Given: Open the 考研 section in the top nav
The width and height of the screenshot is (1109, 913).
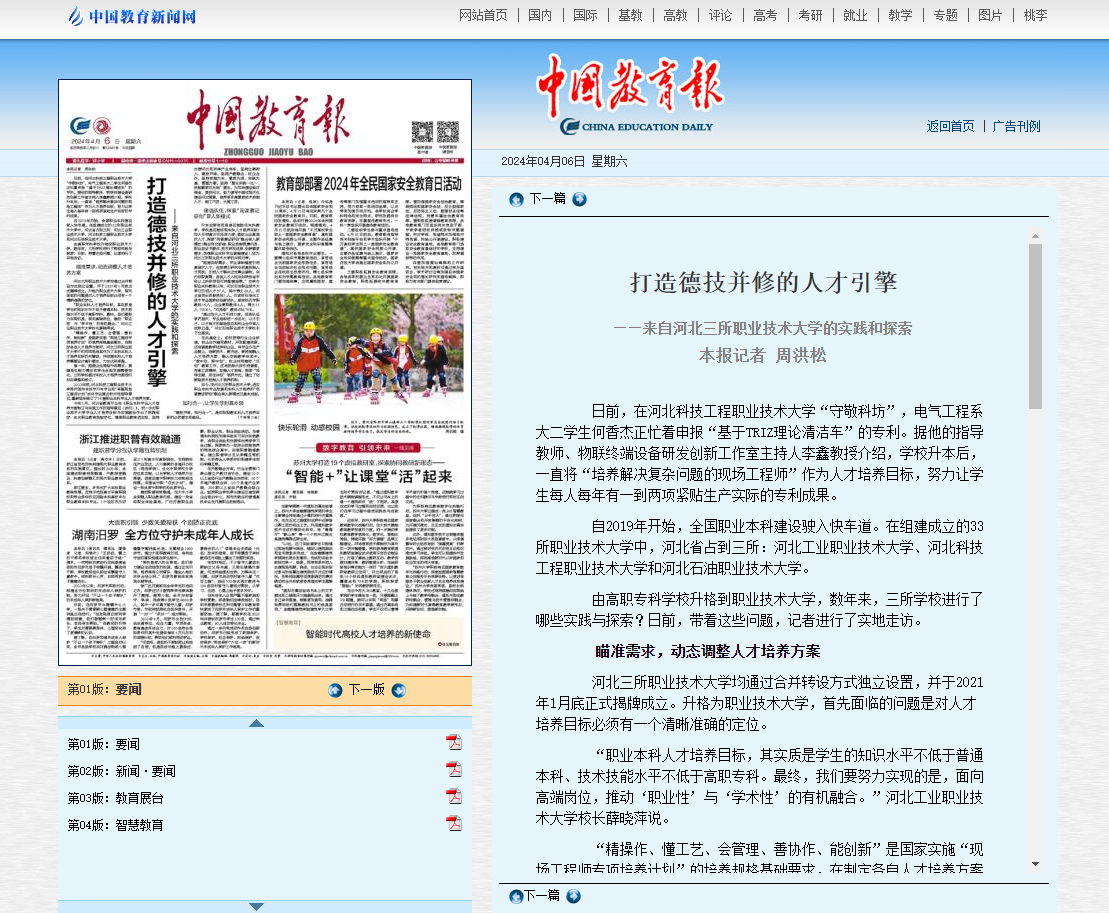Looking at the screenshot, I should pos(810,15).
